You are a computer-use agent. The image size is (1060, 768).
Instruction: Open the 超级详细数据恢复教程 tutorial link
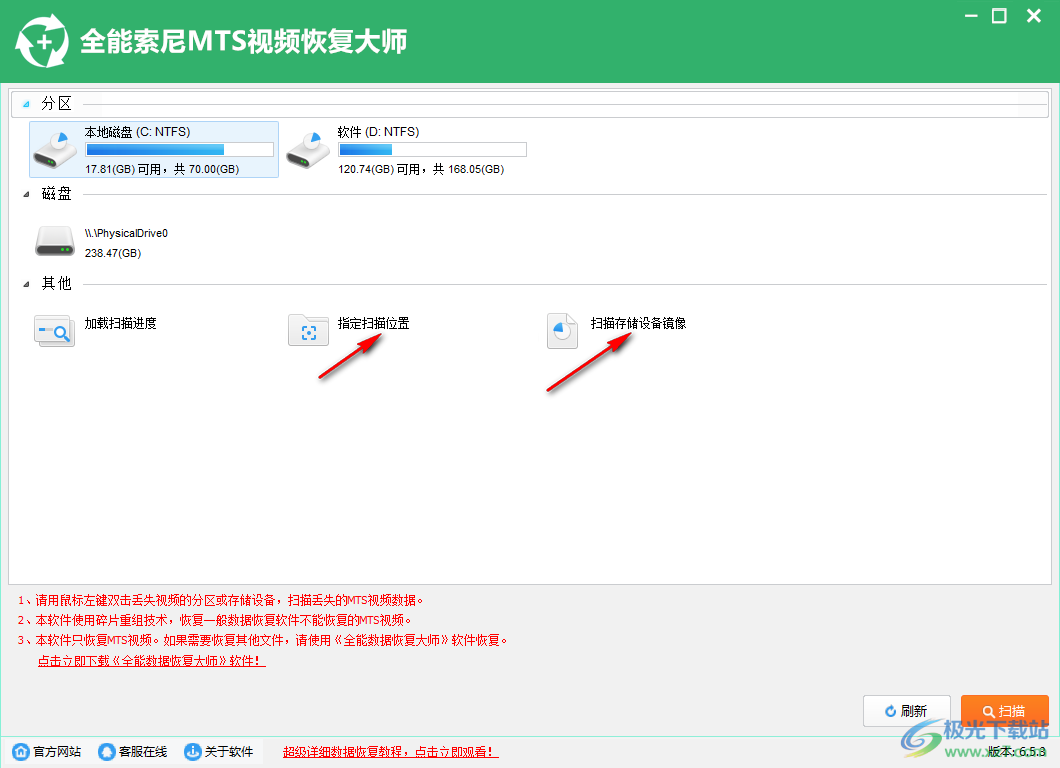tap(391, 751)
